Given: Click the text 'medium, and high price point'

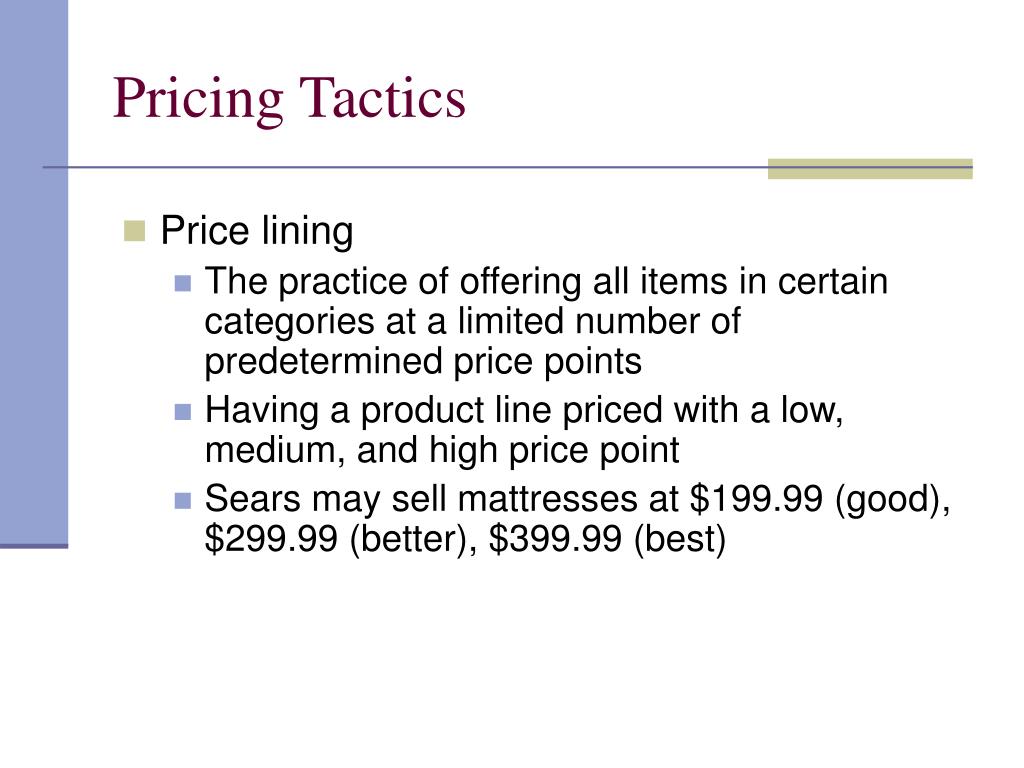Looking at the screenshot, I should point(442,451).
